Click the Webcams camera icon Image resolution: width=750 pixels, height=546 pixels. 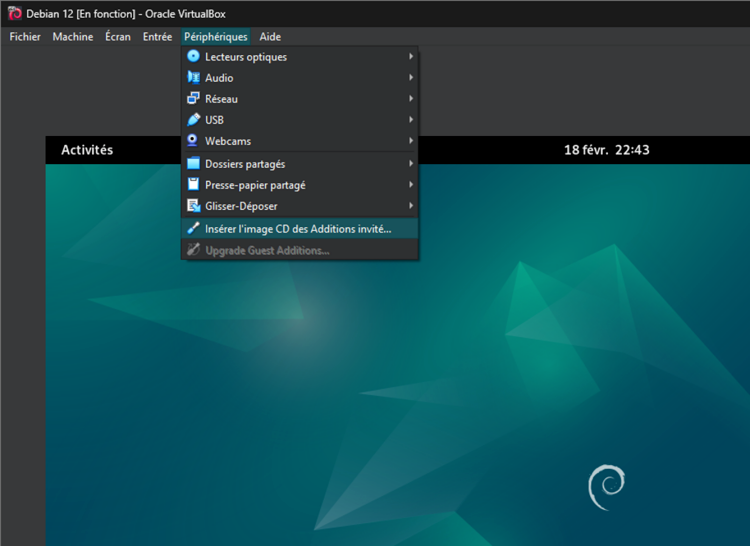pos(192,141)
